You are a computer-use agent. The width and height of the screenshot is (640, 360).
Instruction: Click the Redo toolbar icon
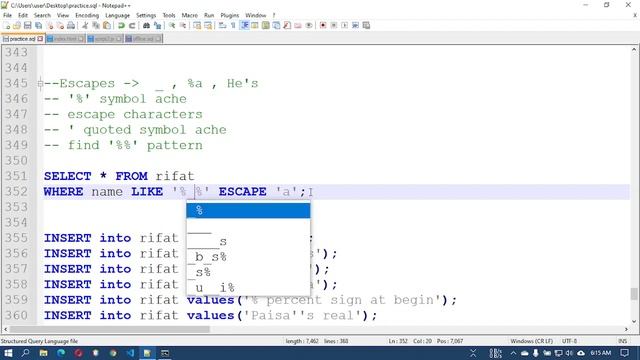pos(132,25)
